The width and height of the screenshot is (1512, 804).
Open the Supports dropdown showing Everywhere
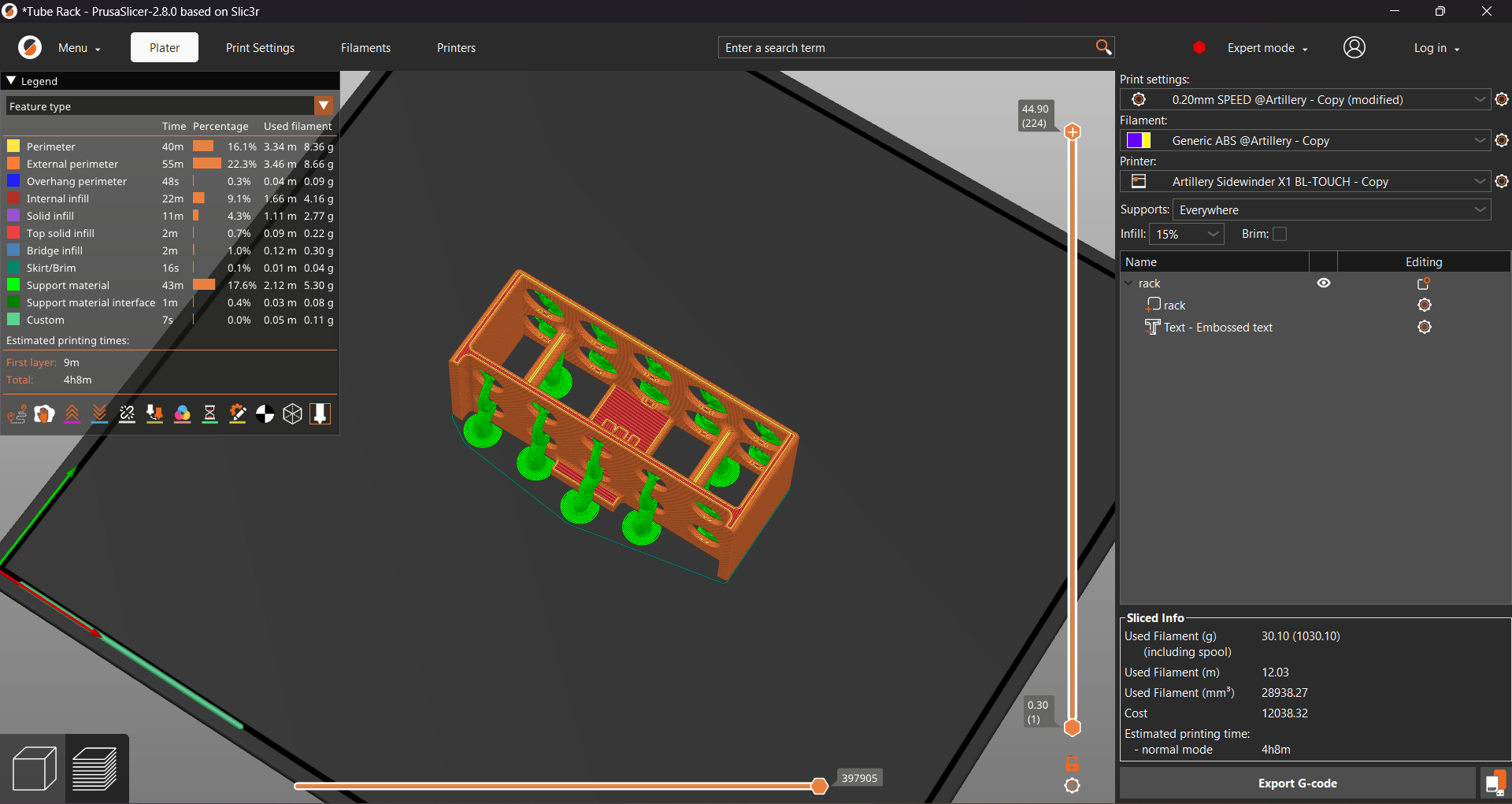point(1331,209)
